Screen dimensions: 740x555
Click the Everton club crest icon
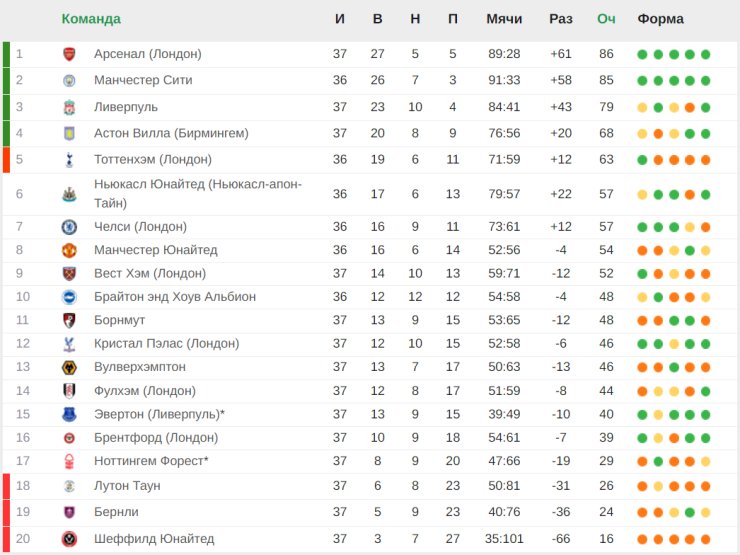[x=69, y=414]
